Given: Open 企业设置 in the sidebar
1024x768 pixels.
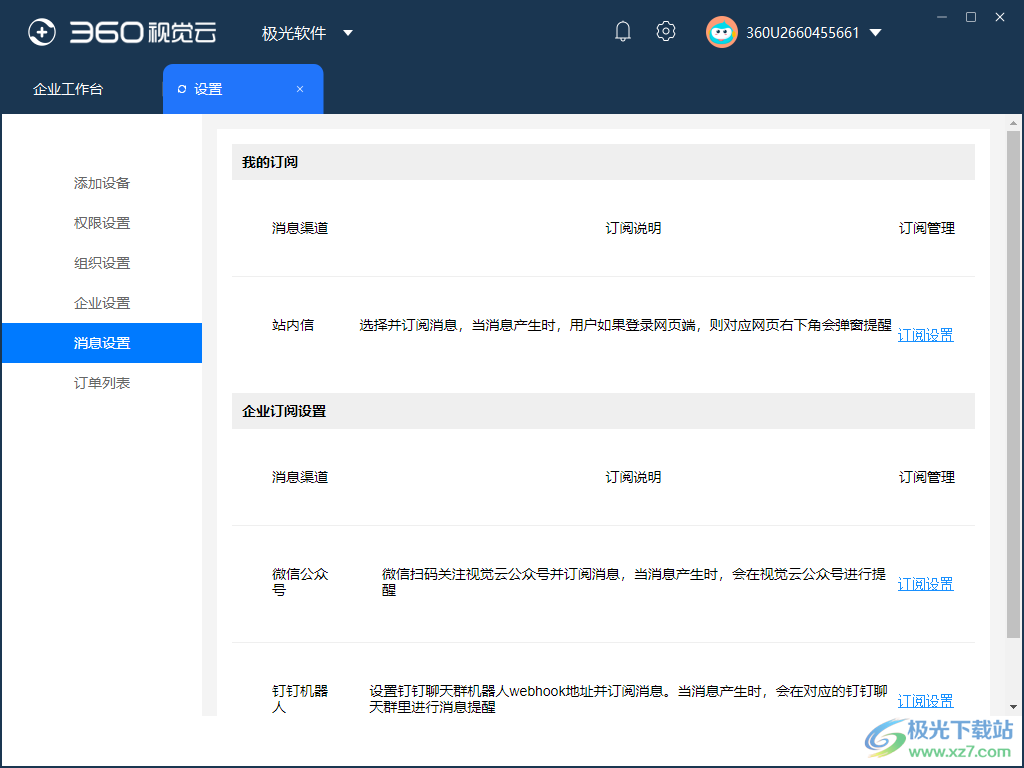Looking at the screenshot, I should click(102, 303).
